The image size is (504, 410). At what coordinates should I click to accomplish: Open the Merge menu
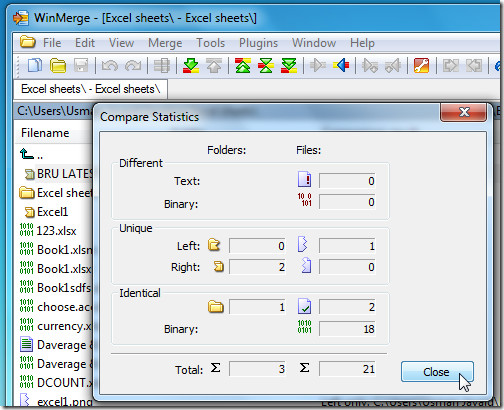[165, 43]
